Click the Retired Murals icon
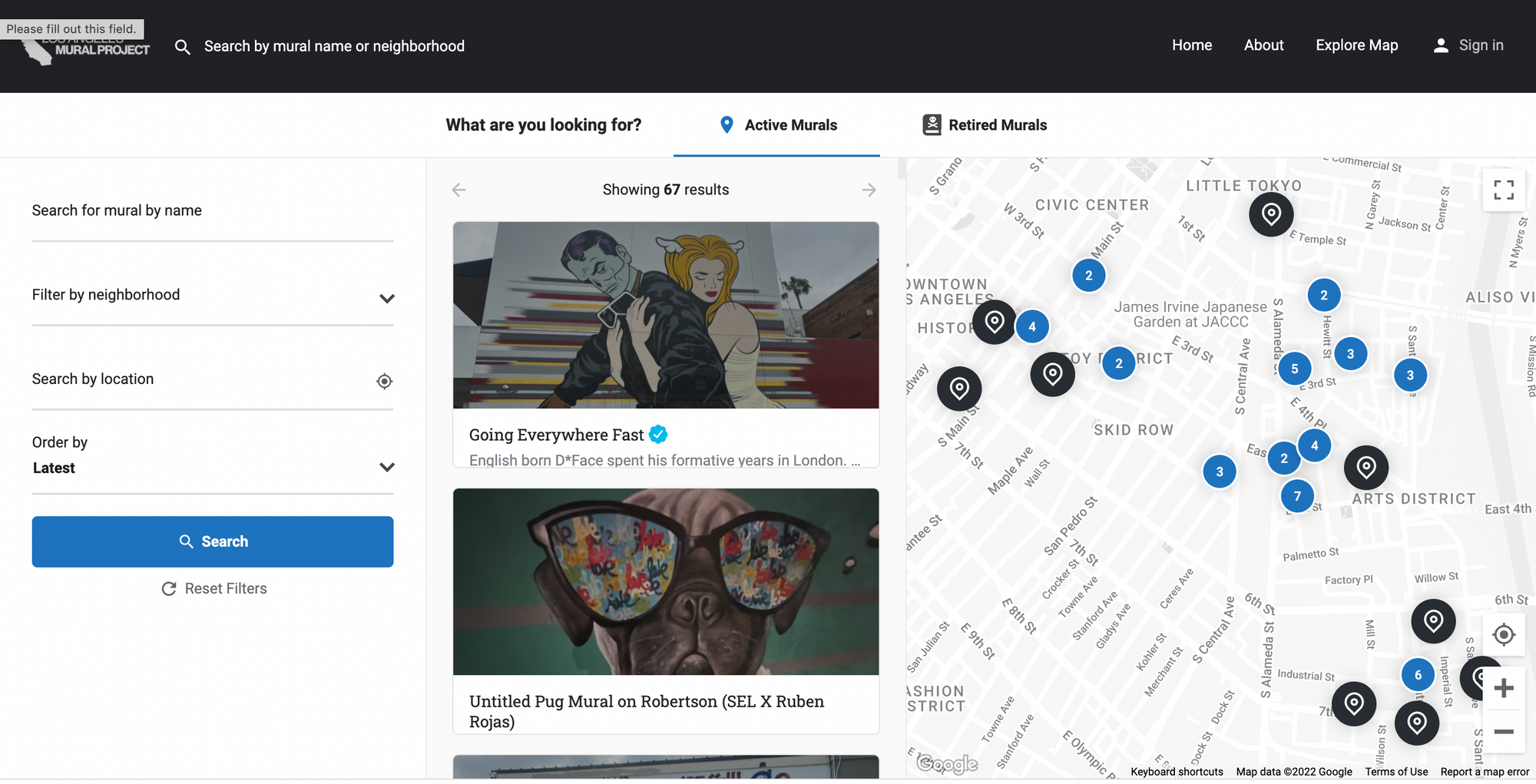 click(932, 124)
